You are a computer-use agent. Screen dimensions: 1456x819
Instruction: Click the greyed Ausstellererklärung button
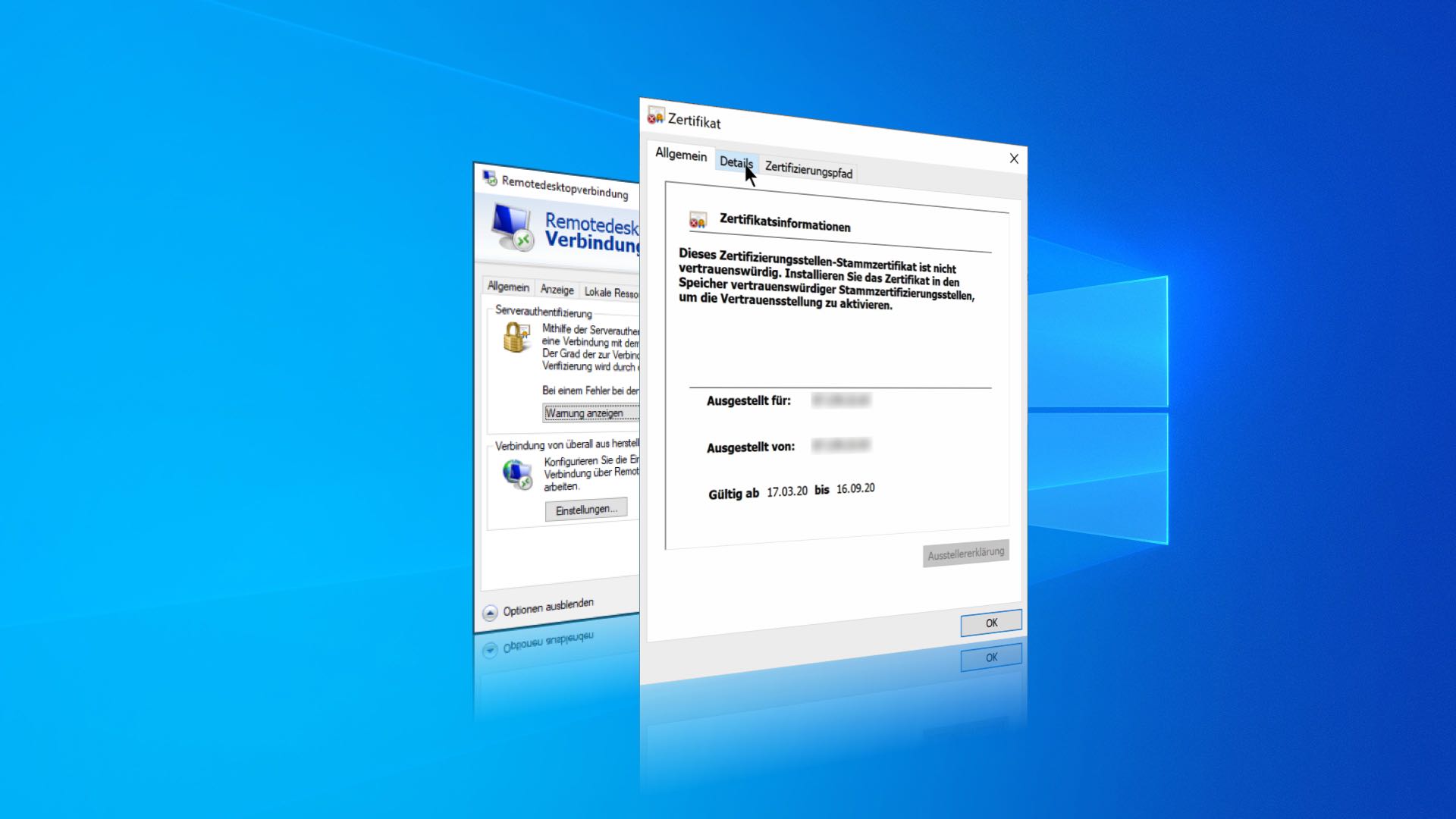965,554
